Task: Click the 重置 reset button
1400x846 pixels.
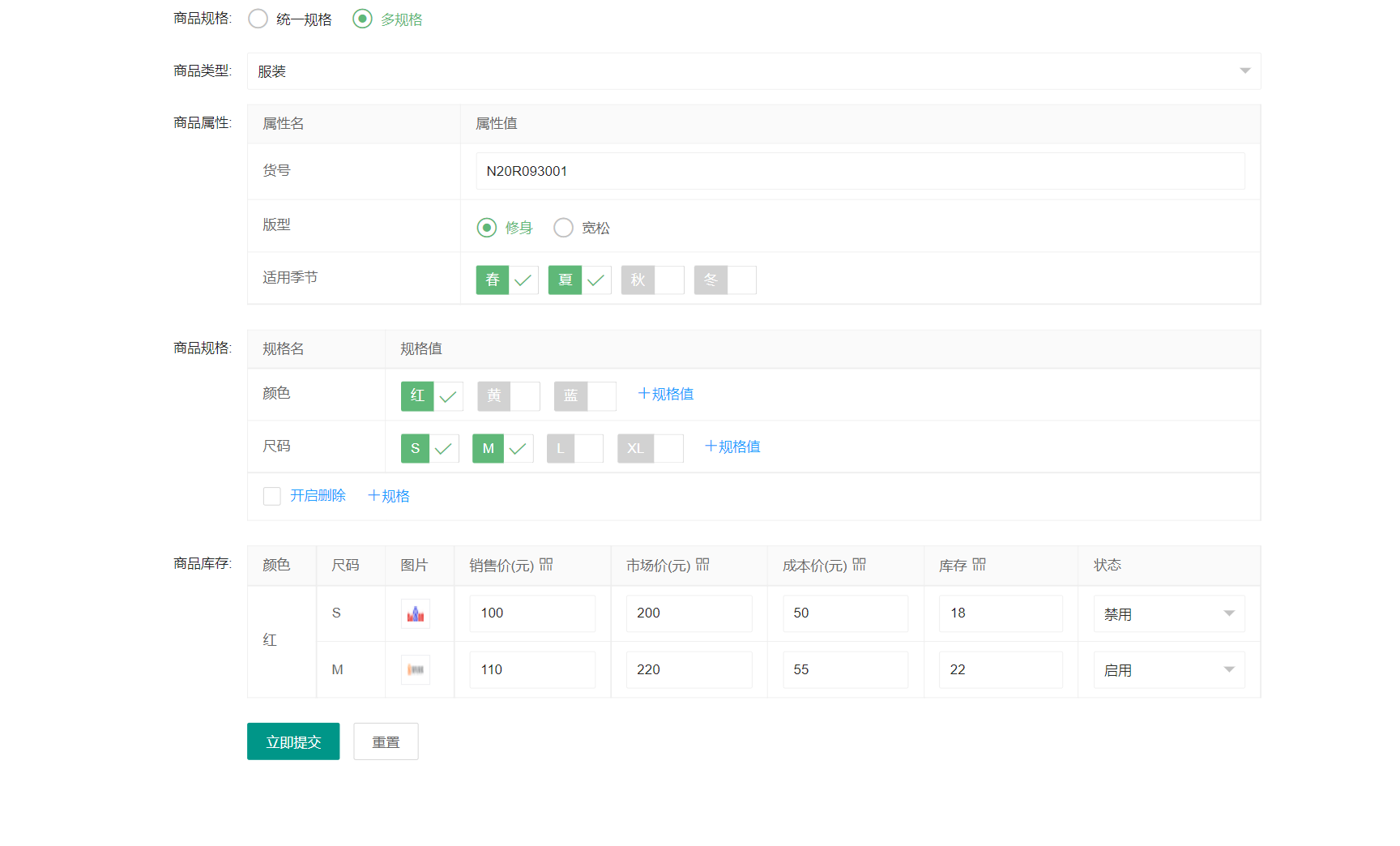Action: tap(386, 741)
